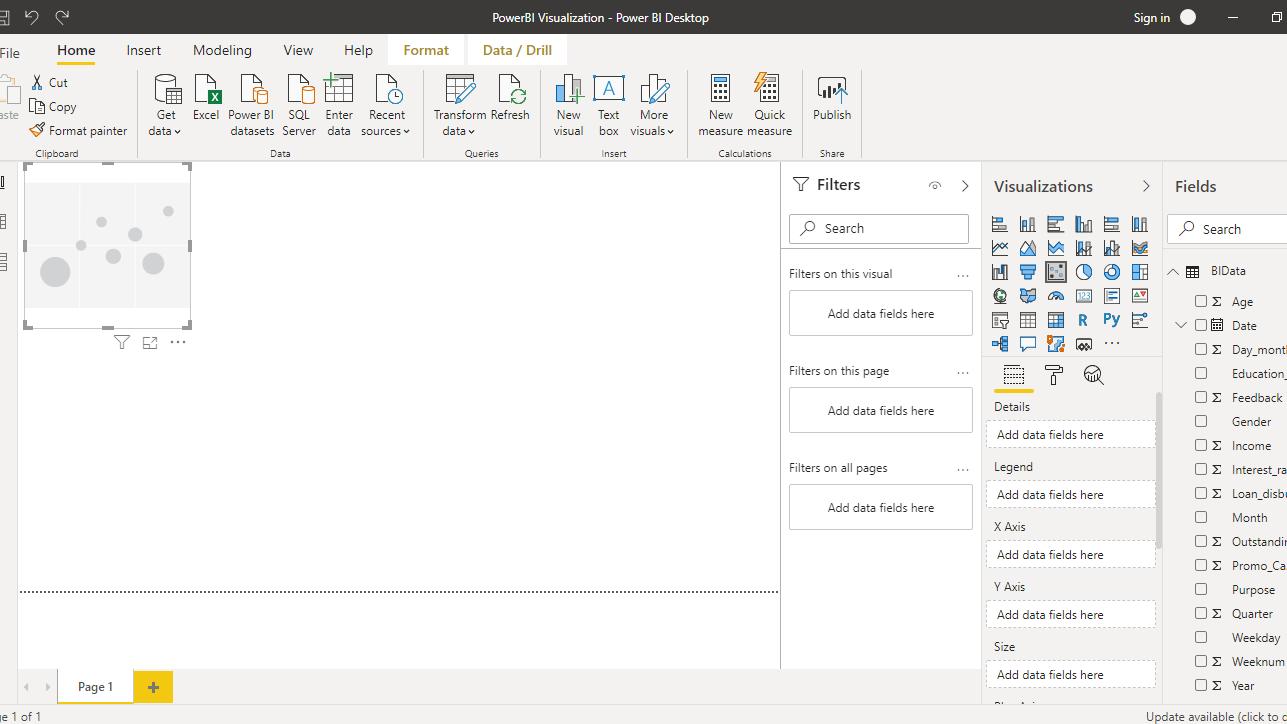
Task: Click the Format painter button
Action: [x=78, y=131]
